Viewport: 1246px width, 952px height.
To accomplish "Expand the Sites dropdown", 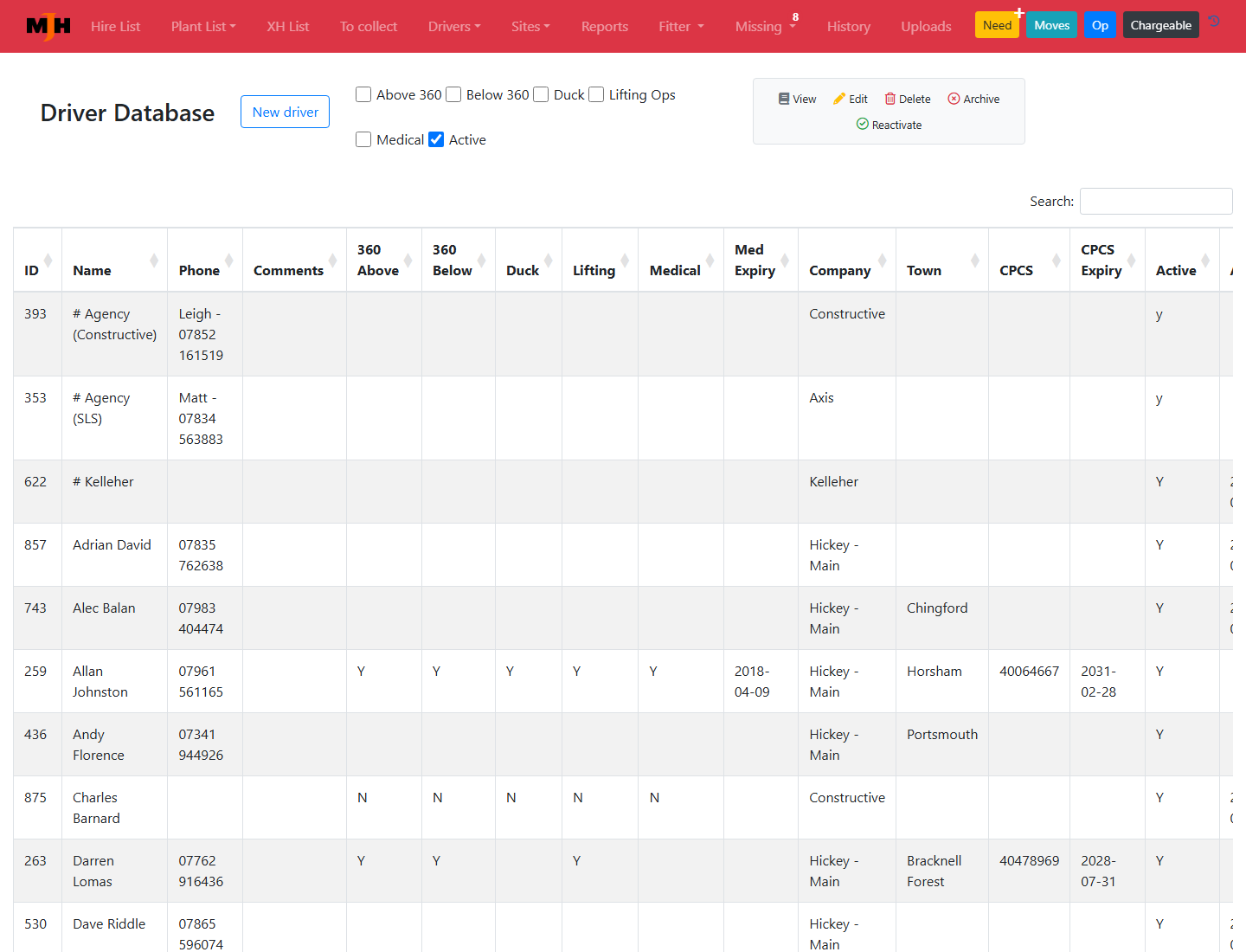I will pyautogui.click(x=530, y=26).
